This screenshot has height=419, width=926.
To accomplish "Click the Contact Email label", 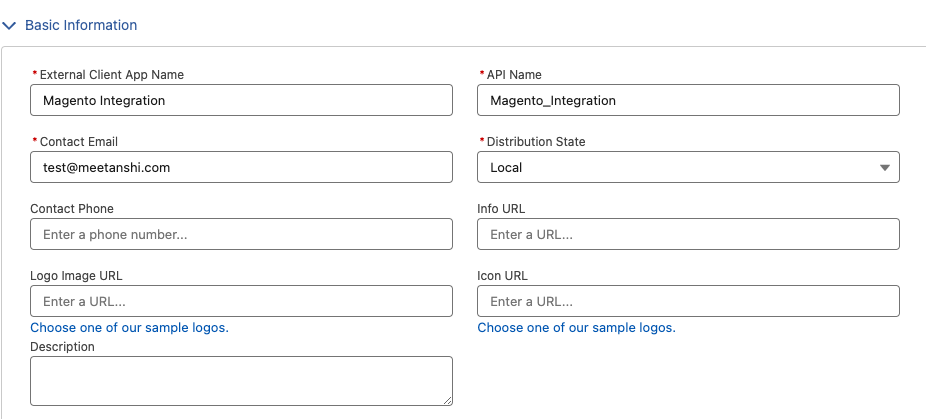I will (79, 142).
